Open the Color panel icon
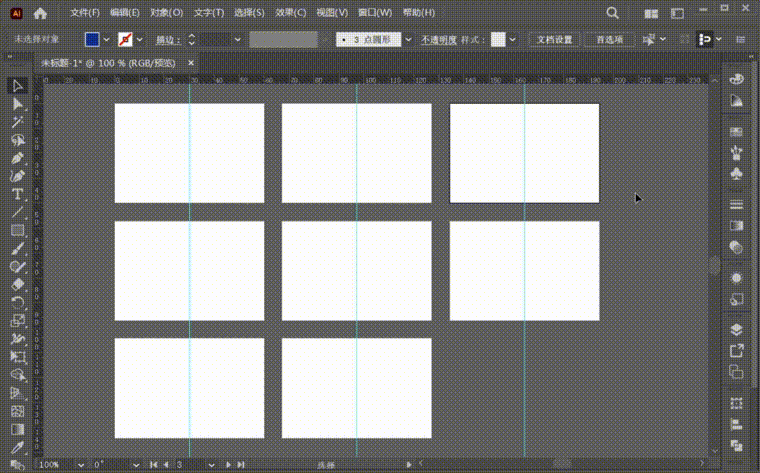 [736, 79]
